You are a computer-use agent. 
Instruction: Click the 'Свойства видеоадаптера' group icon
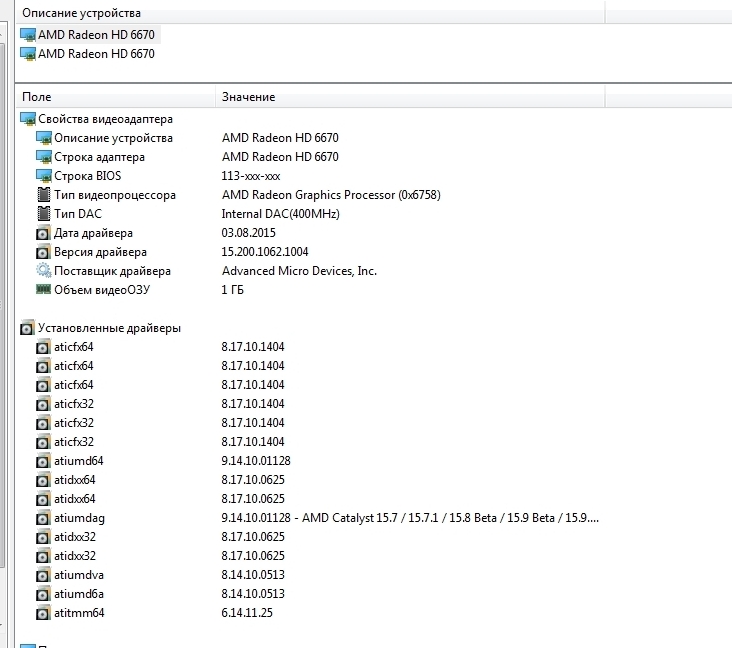click(28, 119)
